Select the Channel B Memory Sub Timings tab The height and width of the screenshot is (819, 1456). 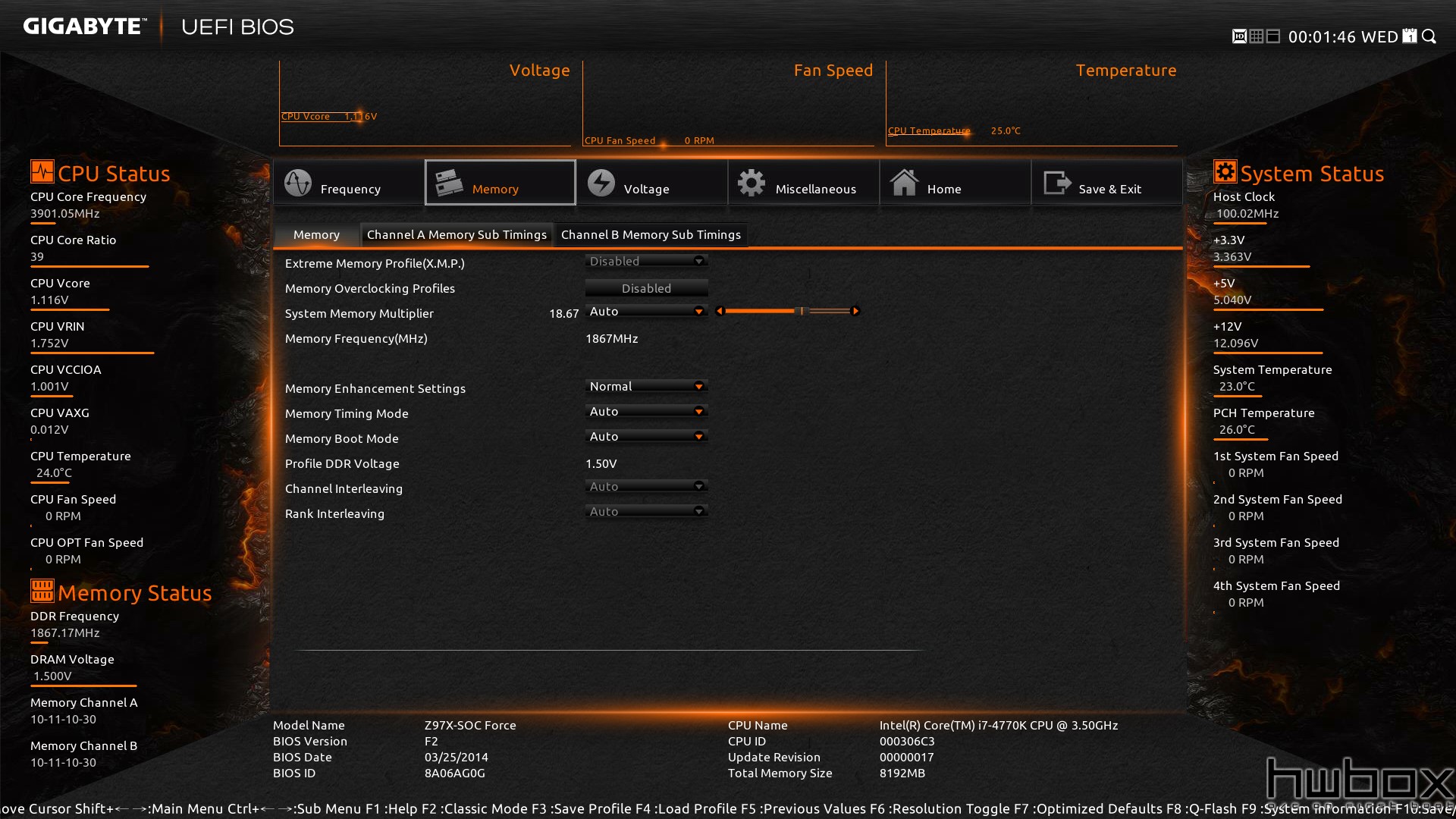[650, 234]
